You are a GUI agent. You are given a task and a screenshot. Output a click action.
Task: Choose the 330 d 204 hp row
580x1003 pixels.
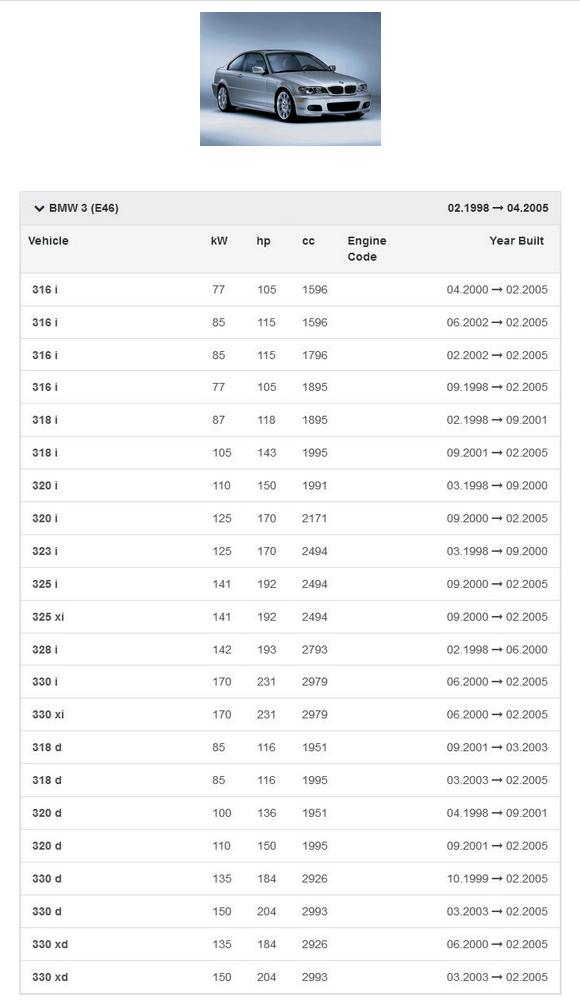(x=290, y=912)
